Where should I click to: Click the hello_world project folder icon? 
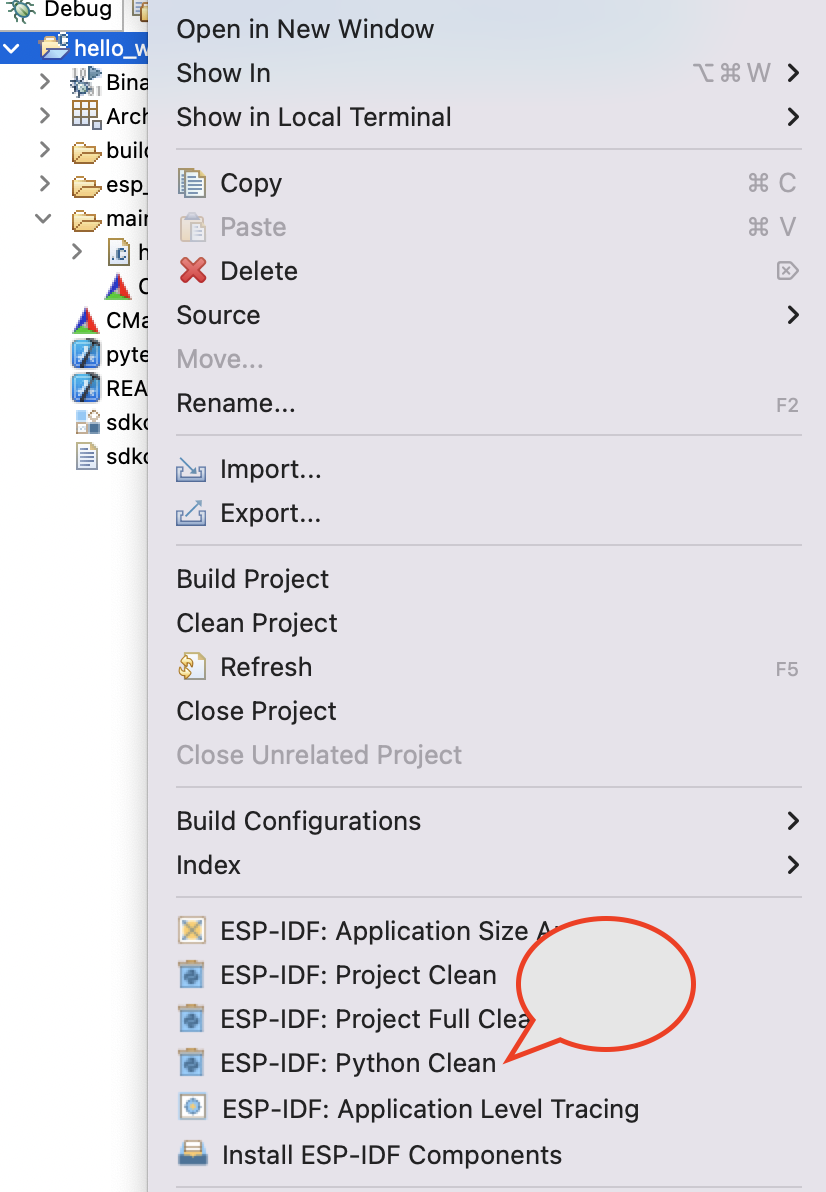click(54, 46)
